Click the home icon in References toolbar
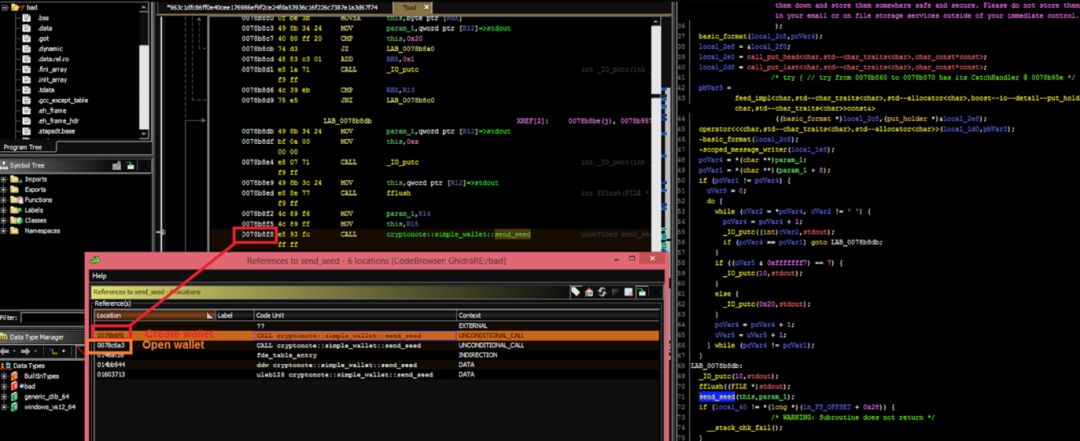 pos(589,292)
